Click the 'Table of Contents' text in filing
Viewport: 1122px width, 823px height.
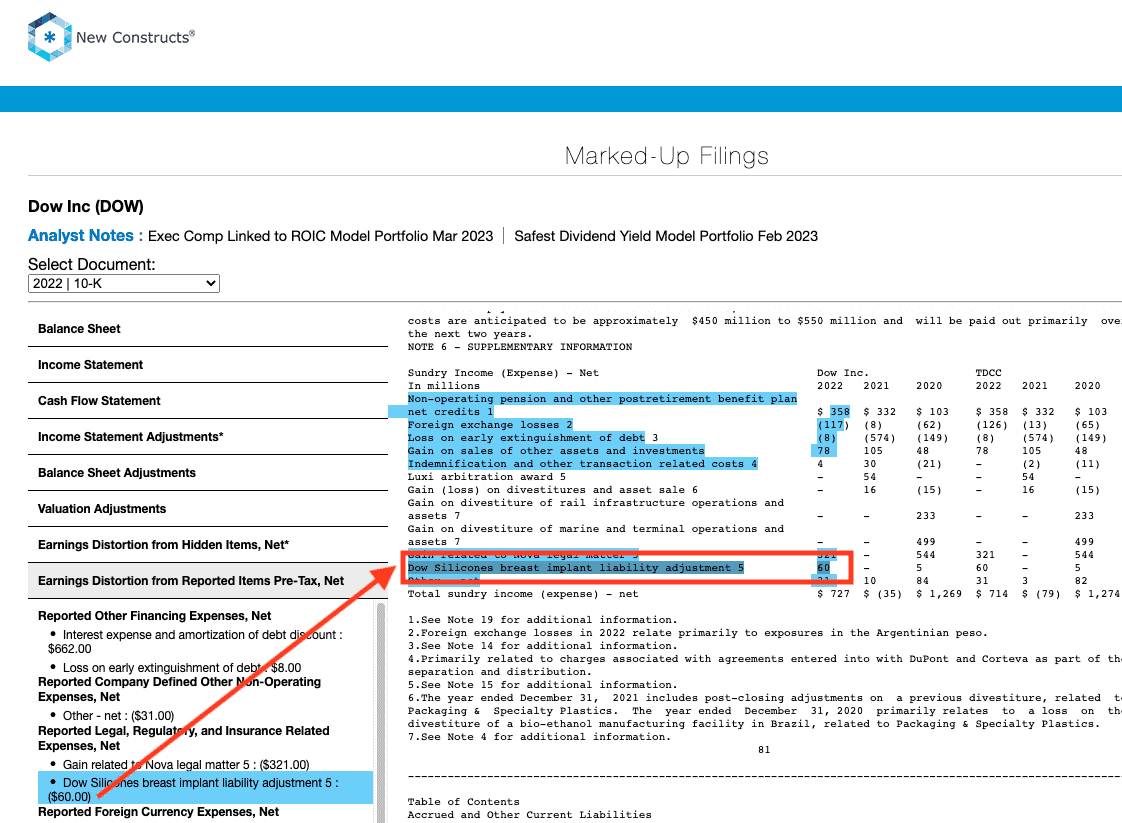tap(464, 802)
